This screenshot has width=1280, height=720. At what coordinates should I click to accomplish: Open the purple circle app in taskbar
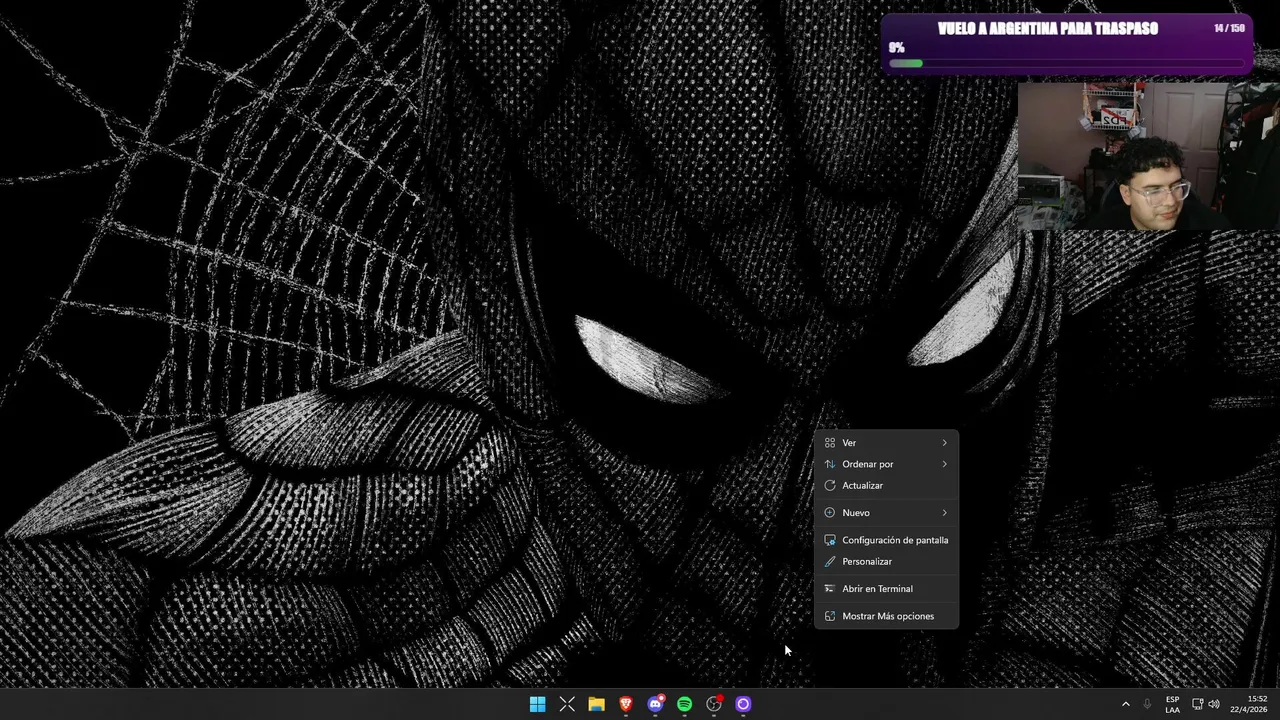point(743,704)
